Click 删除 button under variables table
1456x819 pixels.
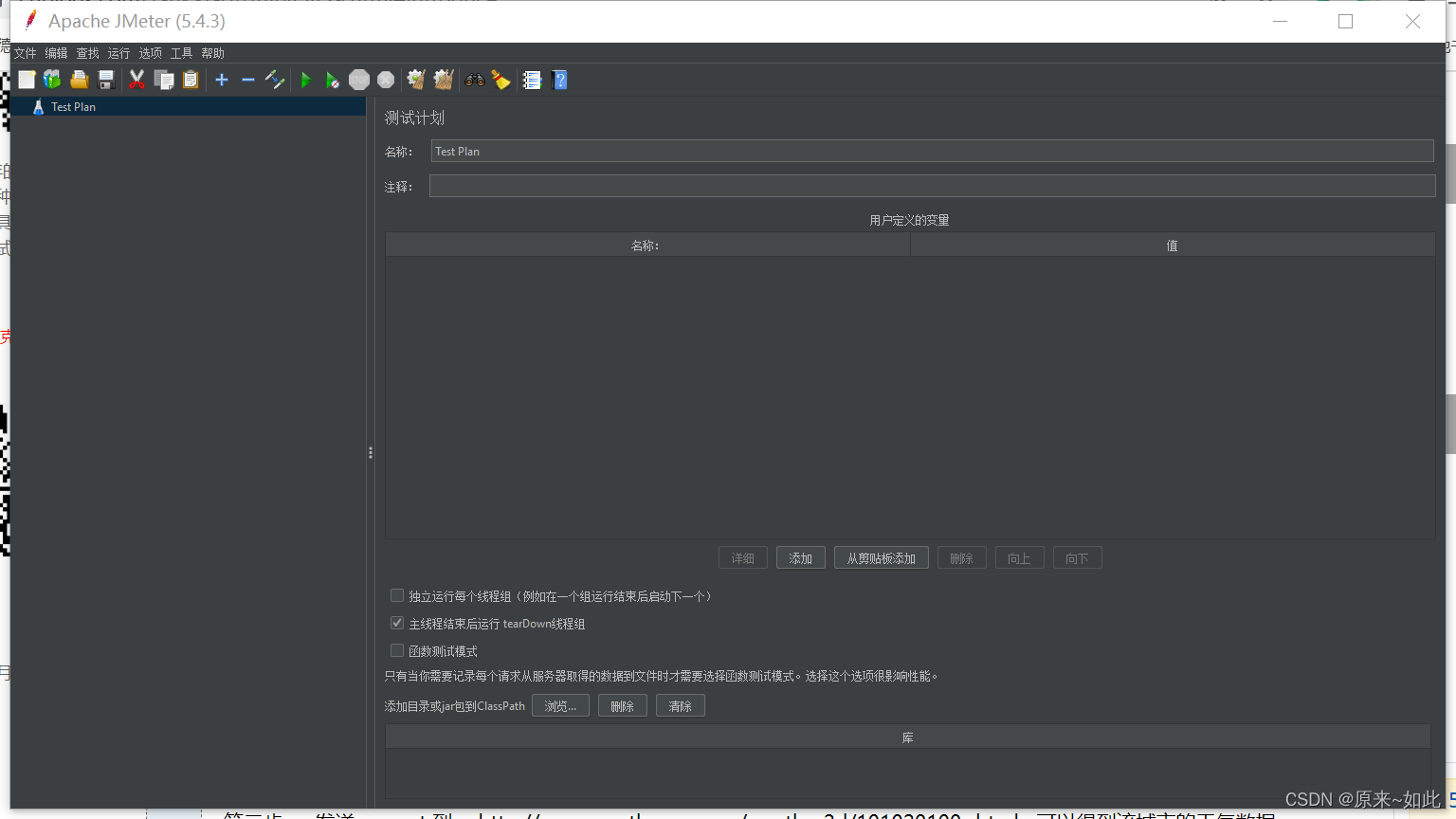[x=962, y=558]
